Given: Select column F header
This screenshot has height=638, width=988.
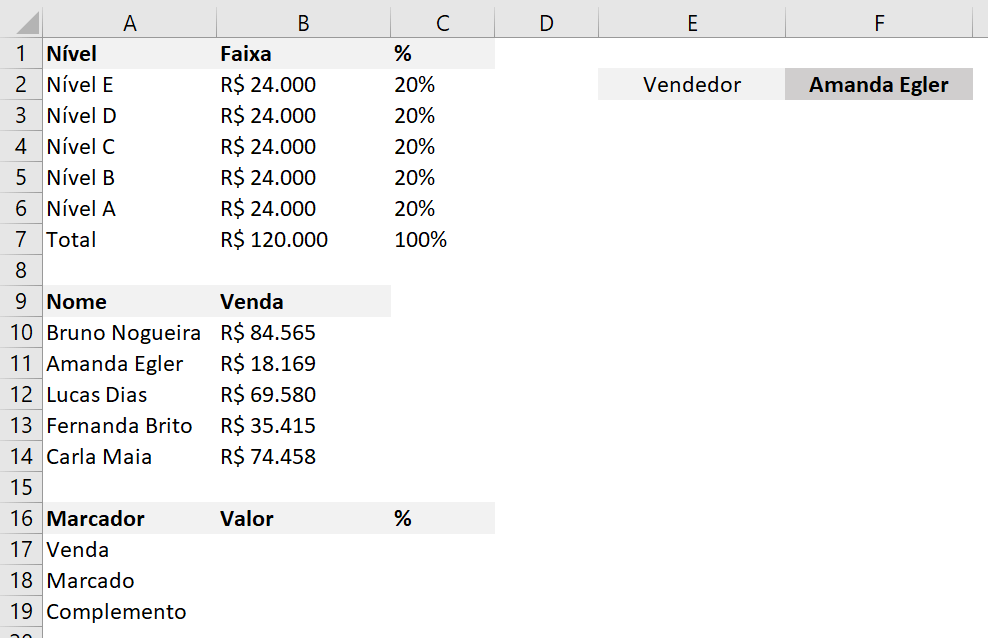Looking at the screenshot, I should [879, 23].
